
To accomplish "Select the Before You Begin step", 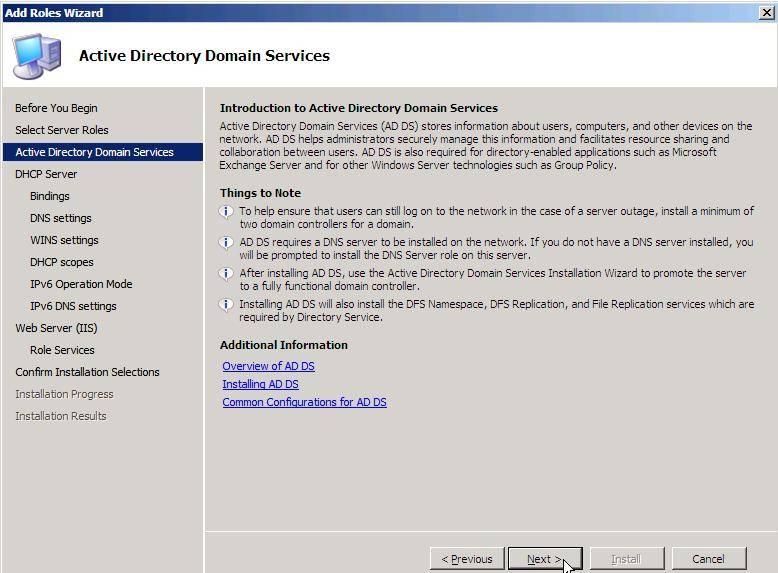I will tap(56, 108).
